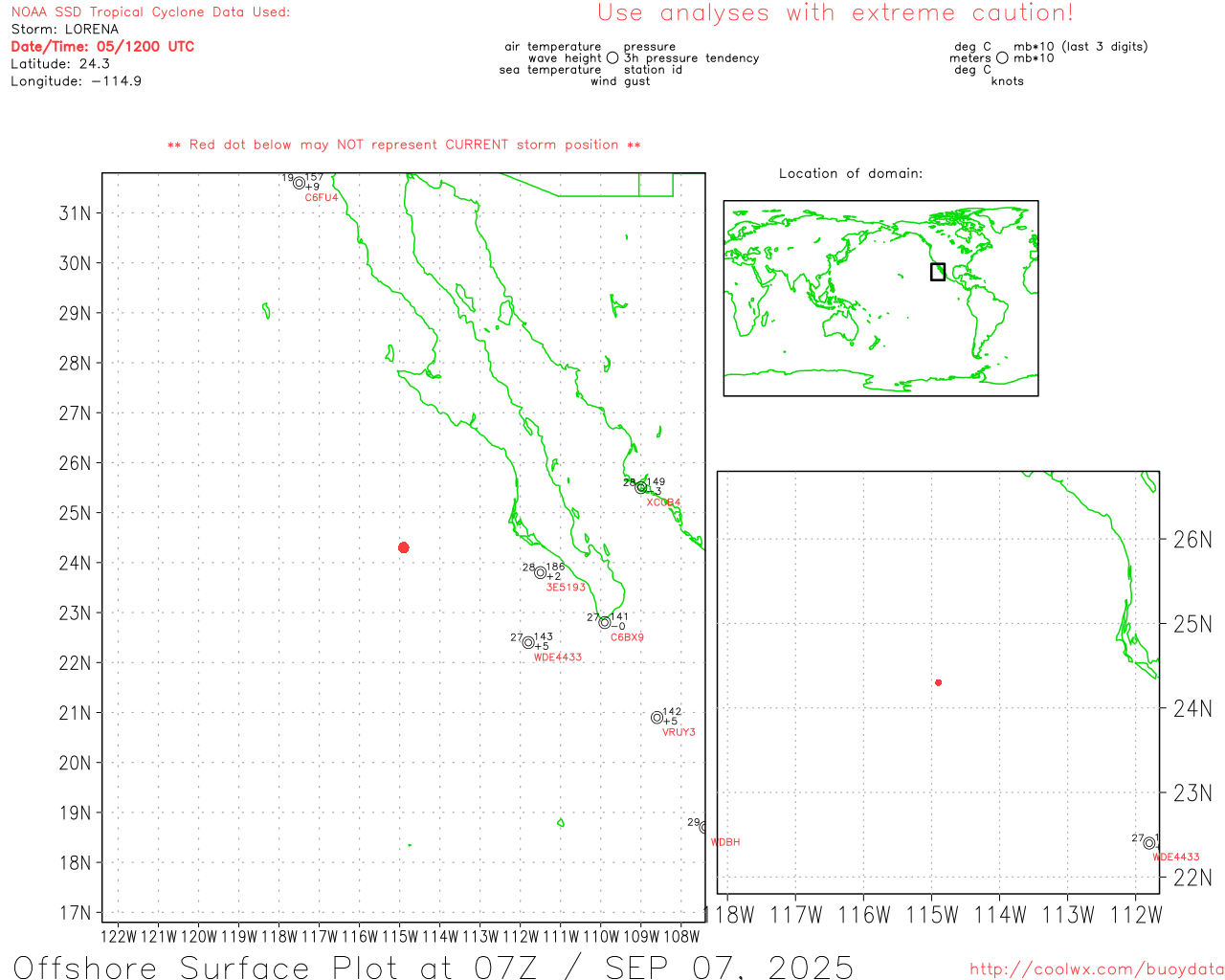Click the 119W longitude axis label
This screenshot has height=980, width=1225.
click(x=239, y=936)
